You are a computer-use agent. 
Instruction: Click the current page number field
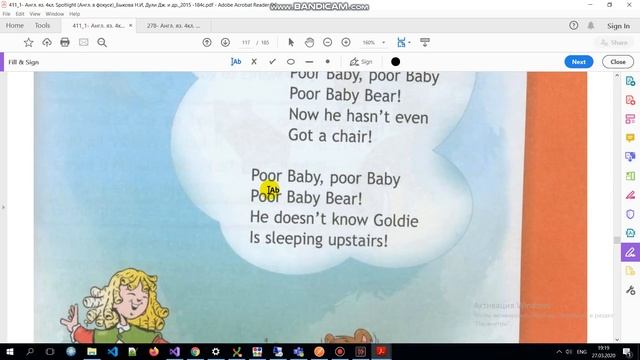coord(246,42)
